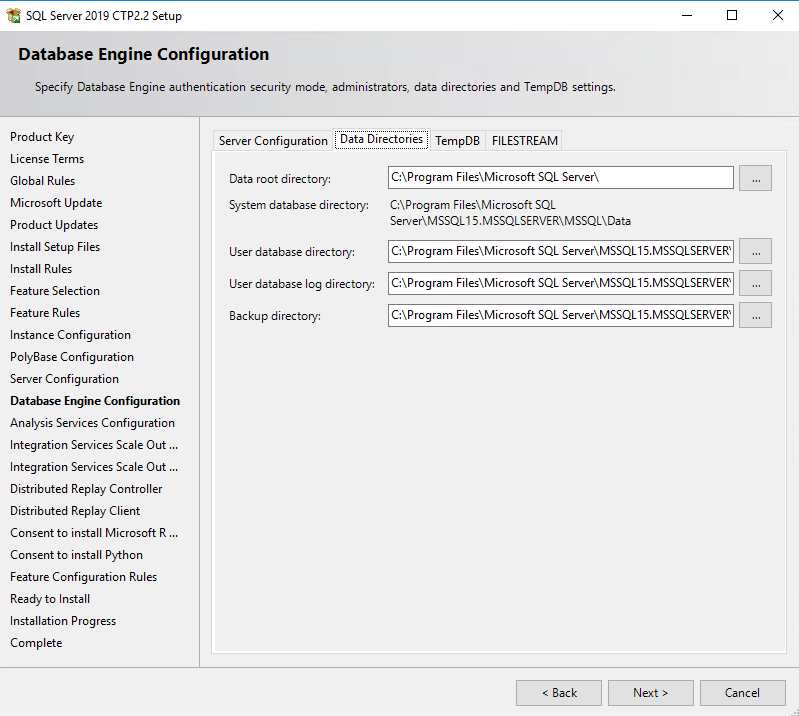
Task: Open the FILESTREAM tab
Action: tap(524, 141)
